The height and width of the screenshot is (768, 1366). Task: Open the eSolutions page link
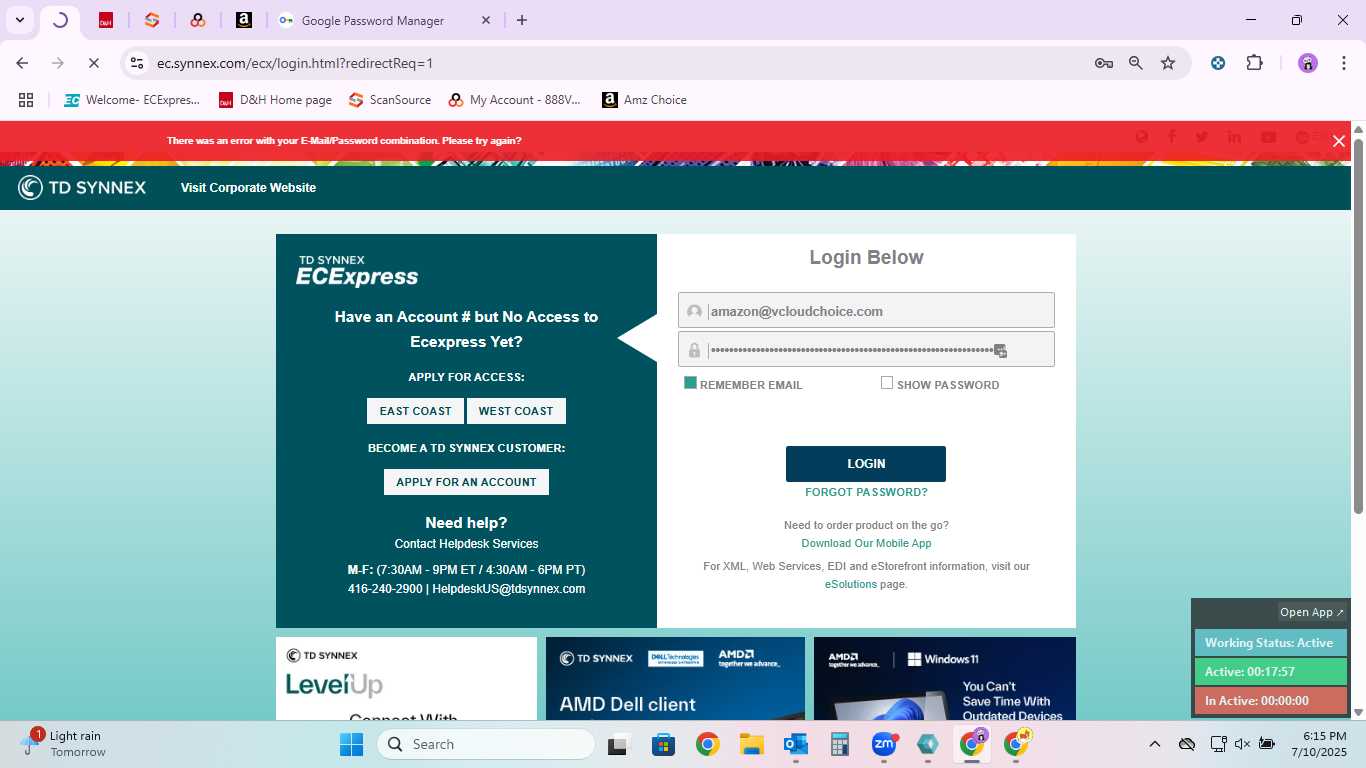tap(851, 584)
